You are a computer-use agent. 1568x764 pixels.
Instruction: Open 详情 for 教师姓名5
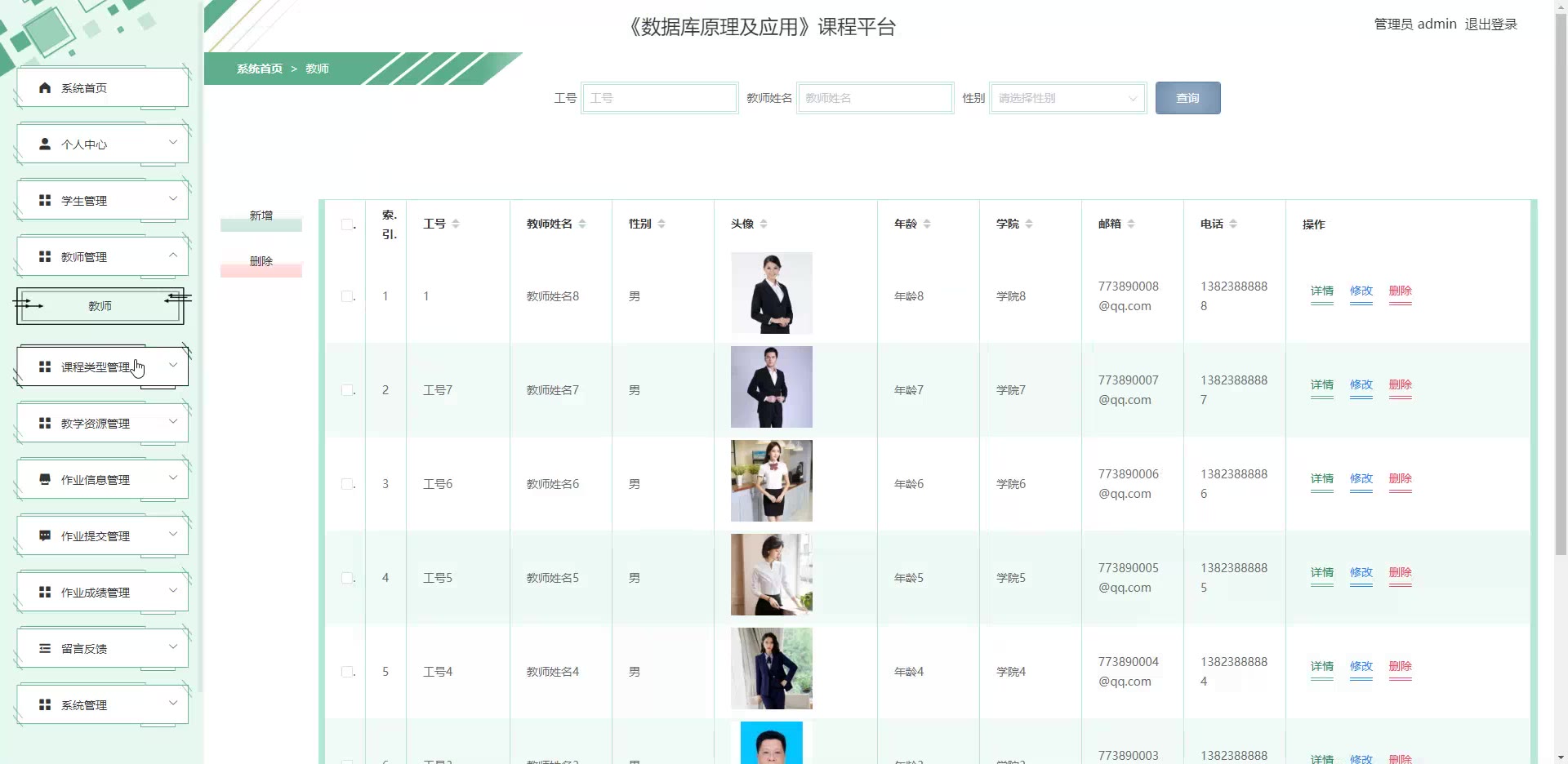(x=1322, y=573)
